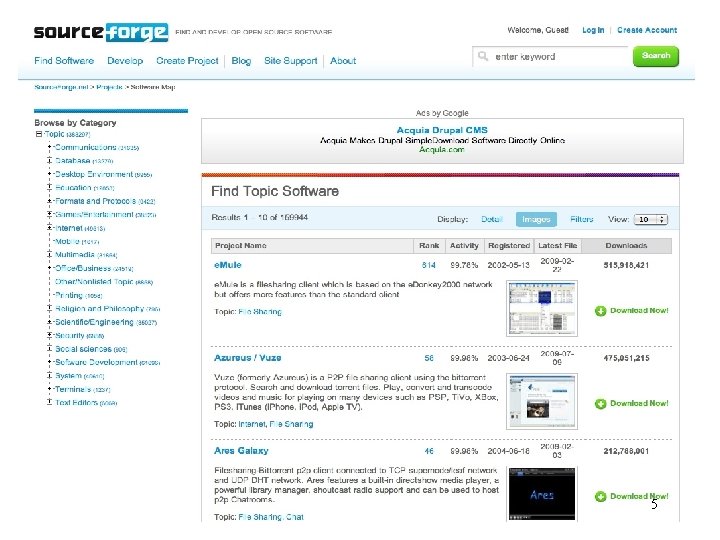Select Printing category
Viewport: 720px width, 540px height.
click(68, 295)
